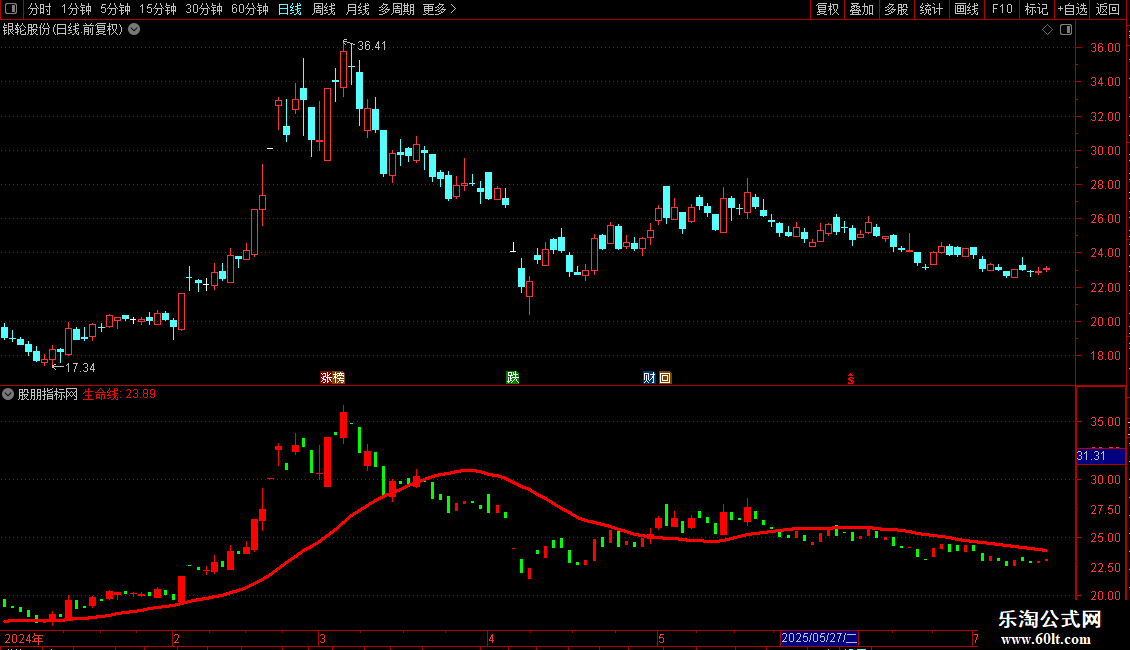Click the 36.41 high price label
The image size is (1130, 650).
click(x=372, y=46)
